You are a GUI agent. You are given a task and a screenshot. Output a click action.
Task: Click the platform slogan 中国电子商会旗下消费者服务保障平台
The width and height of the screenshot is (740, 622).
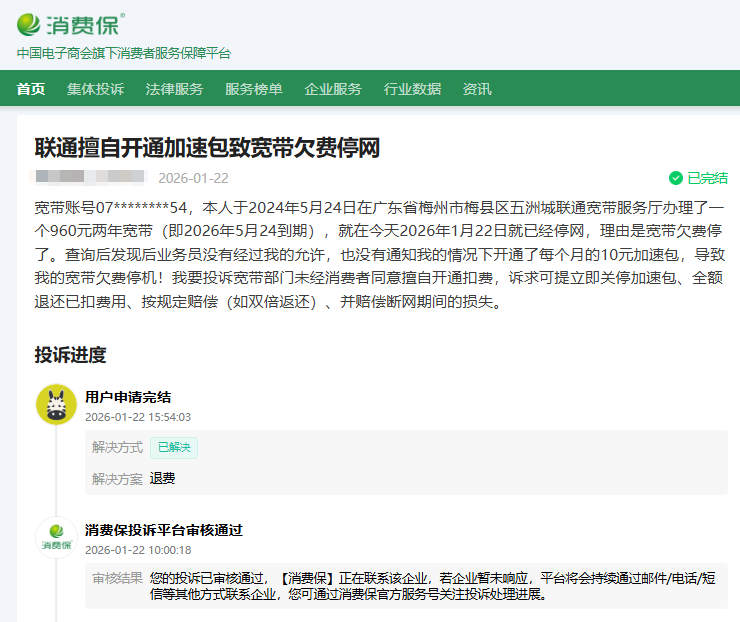123,53
